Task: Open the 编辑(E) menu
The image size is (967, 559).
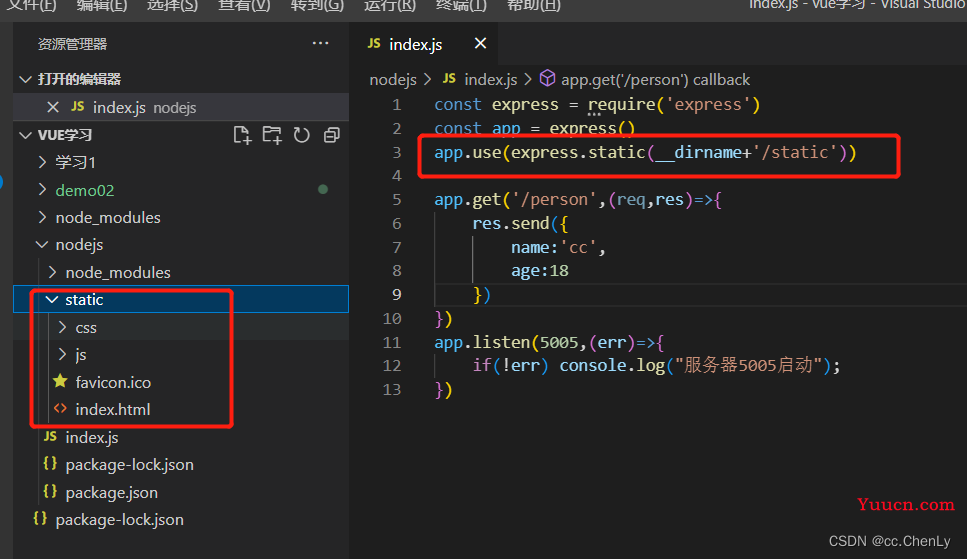Action: pos(102,6)
